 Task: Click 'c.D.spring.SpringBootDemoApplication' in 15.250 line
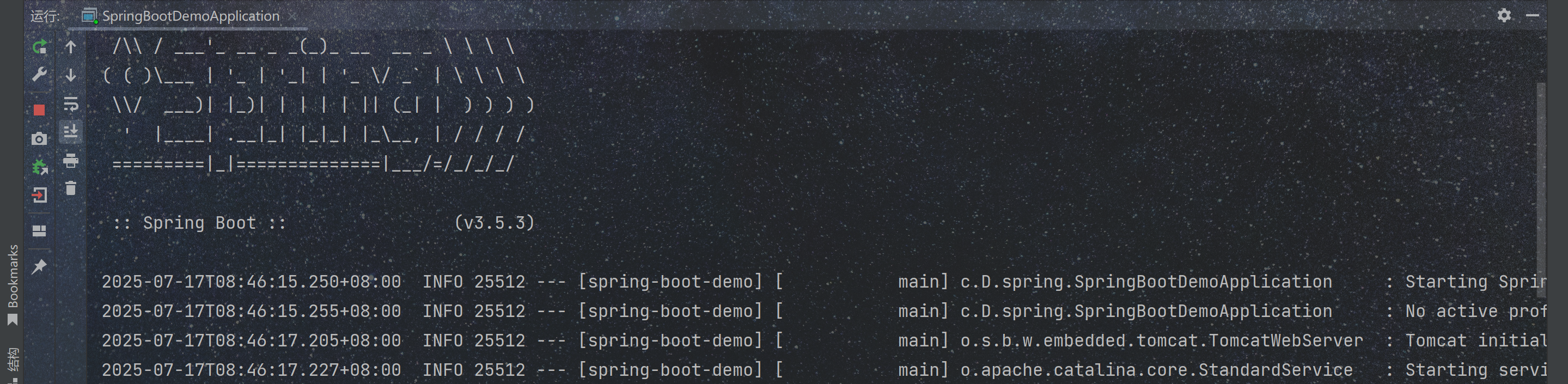1146,282
